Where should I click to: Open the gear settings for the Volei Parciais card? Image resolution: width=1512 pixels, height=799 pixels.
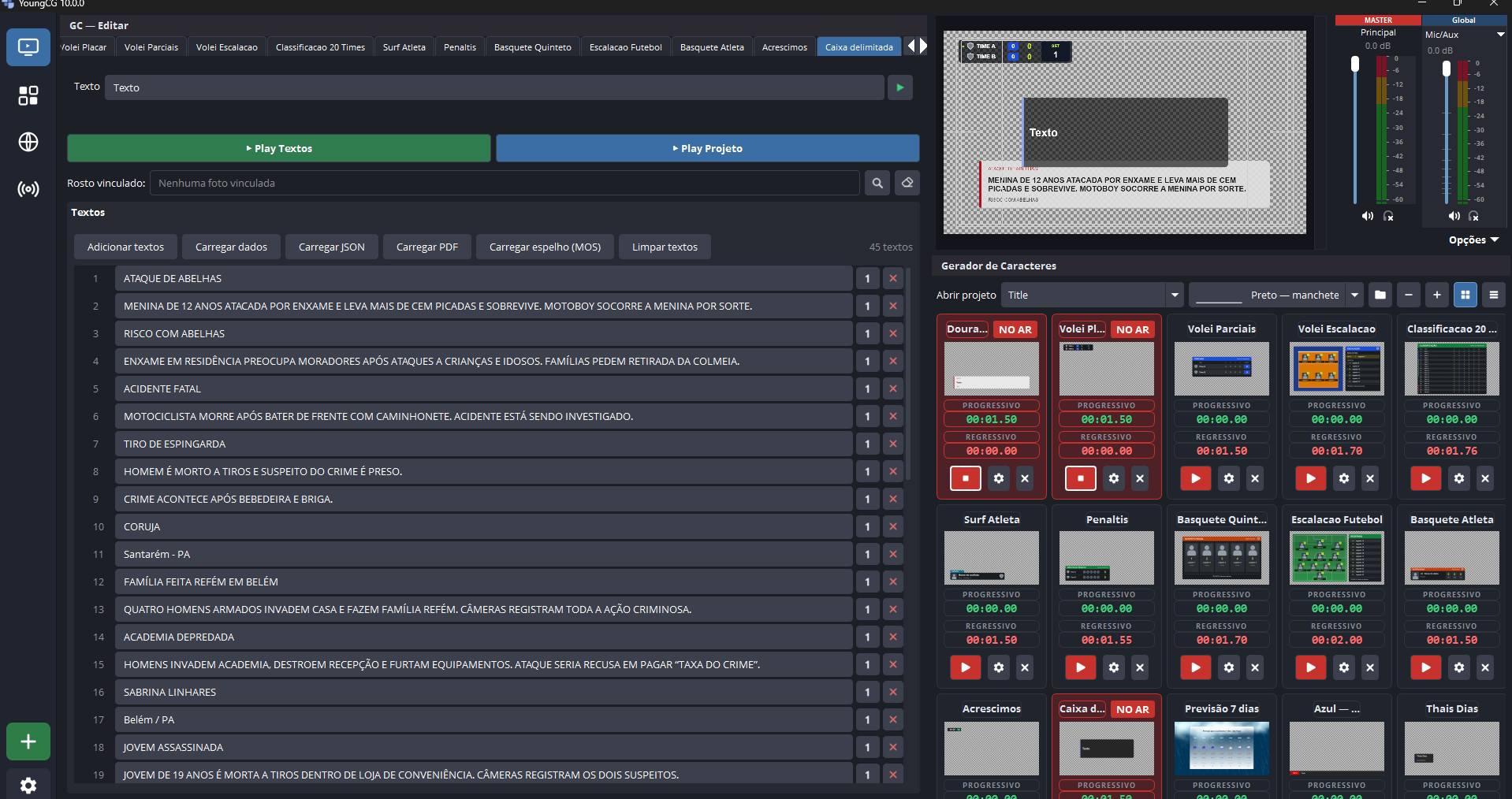coord(1229,478)
